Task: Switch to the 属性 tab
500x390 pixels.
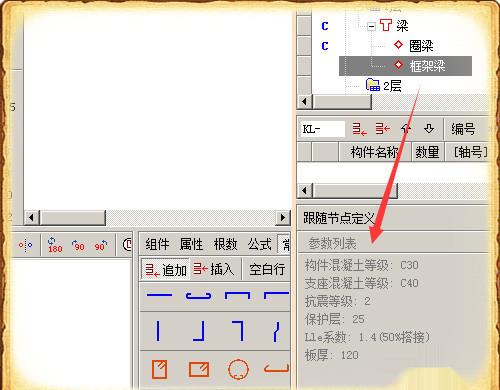Action: 191,244
